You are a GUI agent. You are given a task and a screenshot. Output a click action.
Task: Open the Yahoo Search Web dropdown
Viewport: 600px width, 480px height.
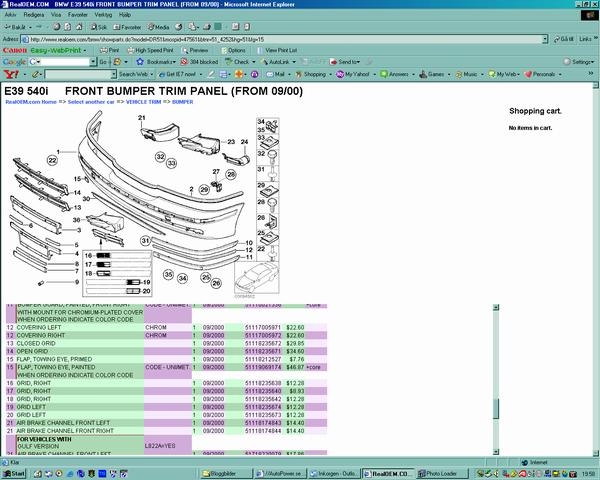coord(135,74)
